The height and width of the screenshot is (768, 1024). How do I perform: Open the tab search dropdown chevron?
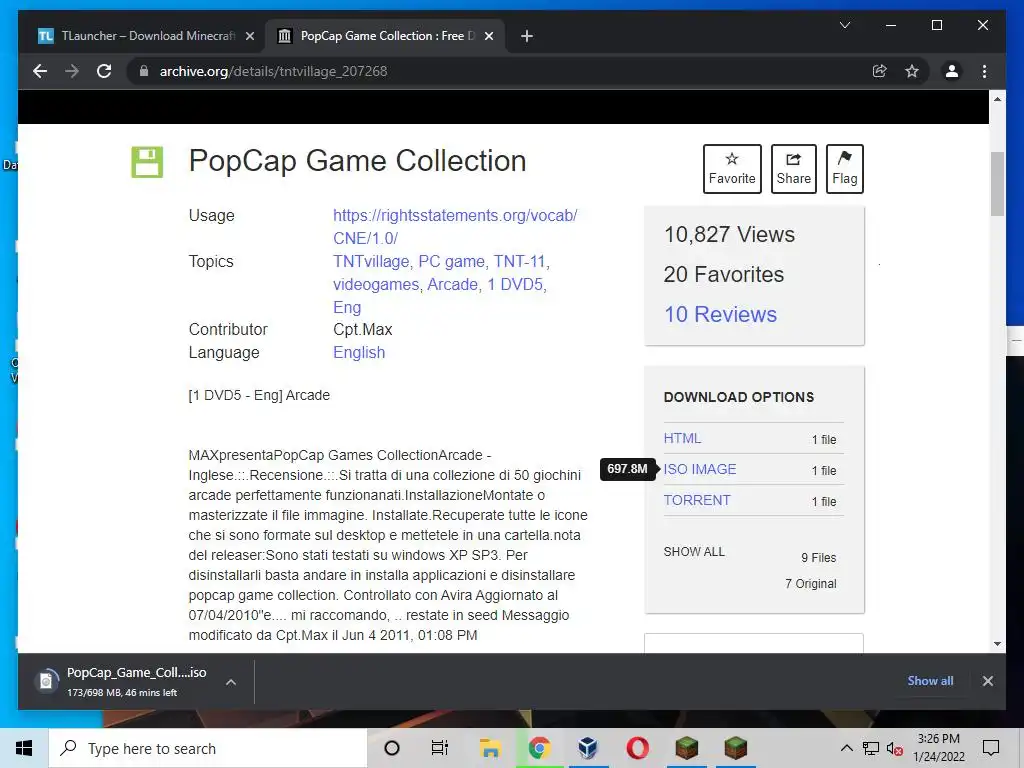tap(844, 25)
